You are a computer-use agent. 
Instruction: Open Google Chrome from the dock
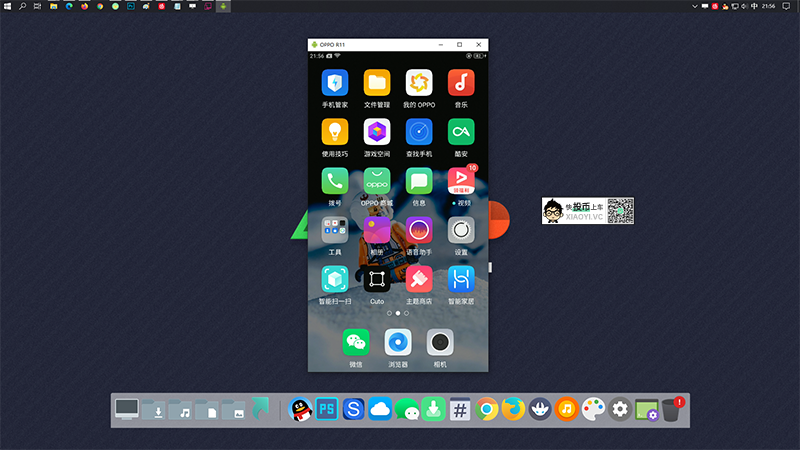[487, 409]
